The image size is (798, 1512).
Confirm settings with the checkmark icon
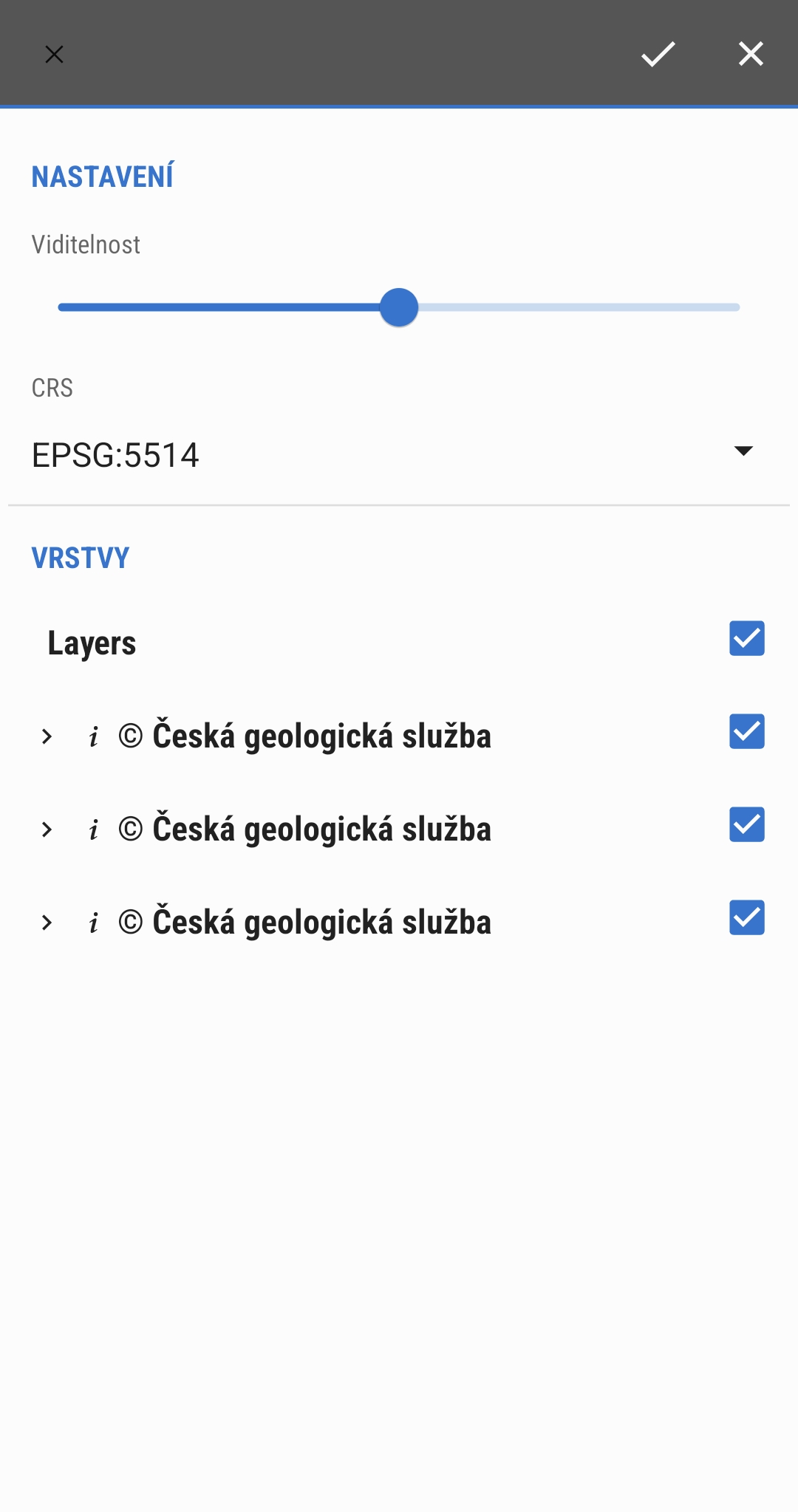pos(658,54)
